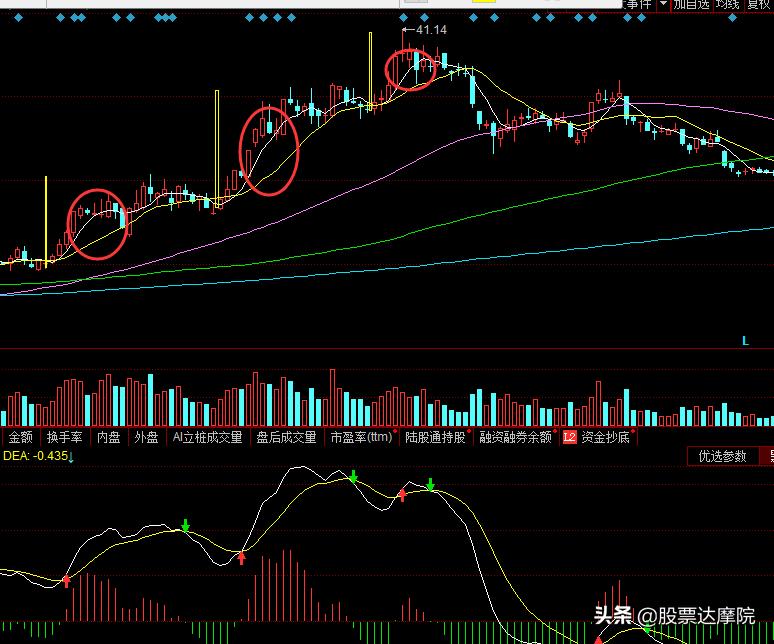Screen dimensions: 774x644
Task: Open the 内盘 indicator tab
Action: pyautogui.click(x=108, y=437)
